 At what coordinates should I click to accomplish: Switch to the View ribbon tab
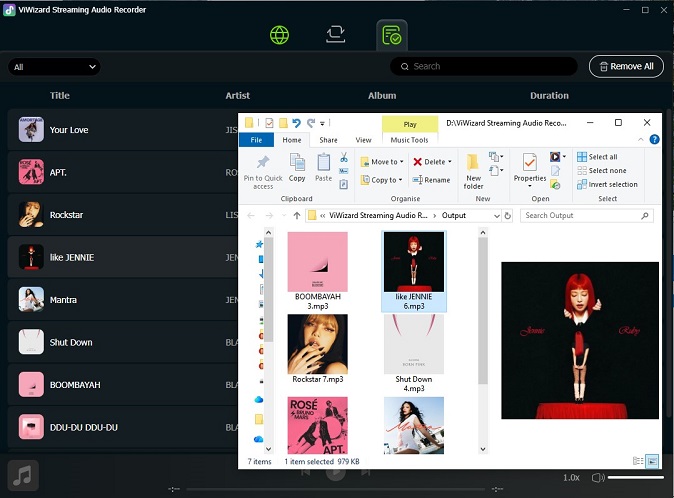(363, 140)
